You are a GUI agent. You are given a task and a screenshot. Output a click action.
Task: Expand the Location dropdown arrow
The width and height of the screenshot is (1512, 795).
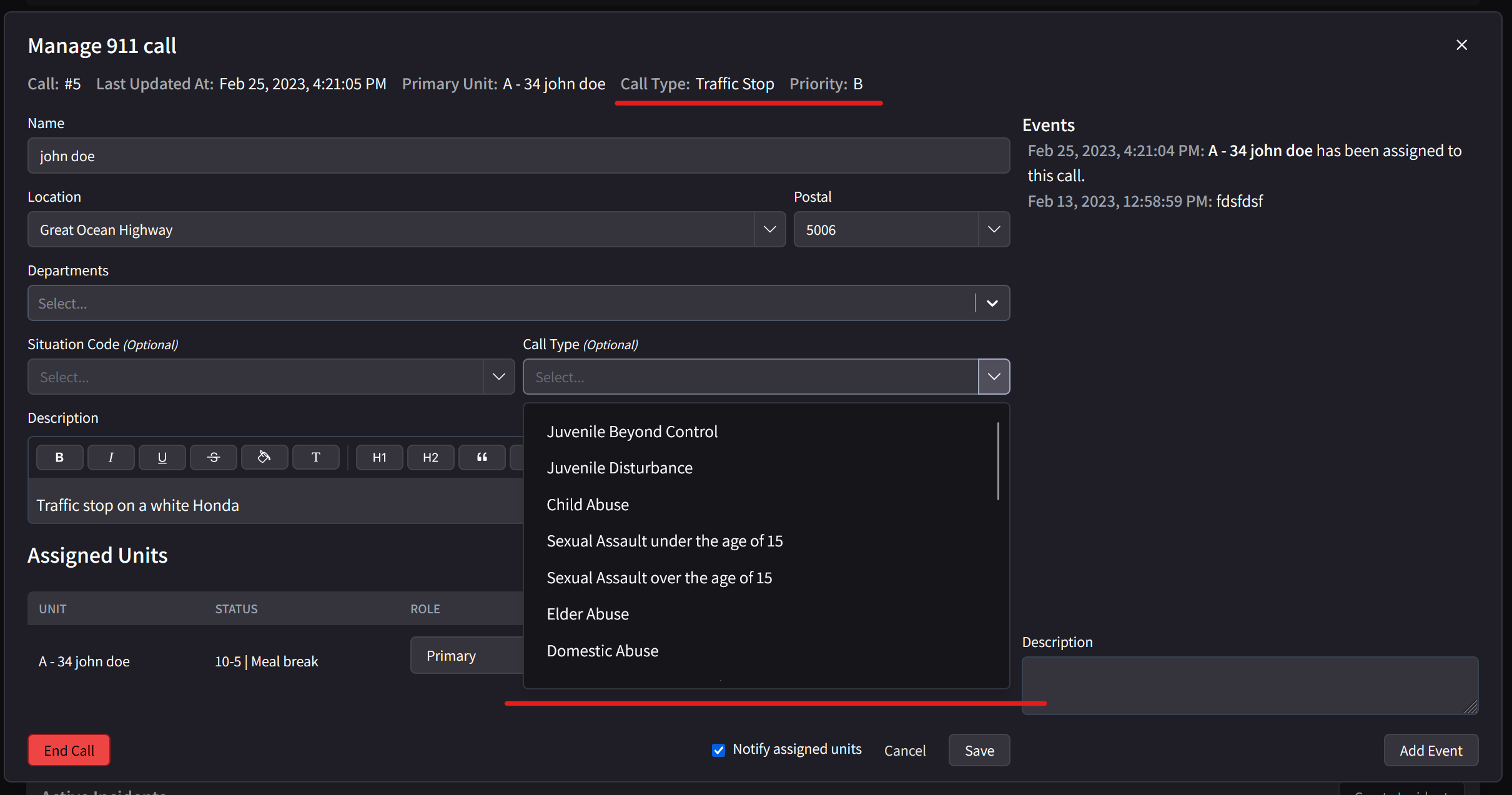[769, 229]
